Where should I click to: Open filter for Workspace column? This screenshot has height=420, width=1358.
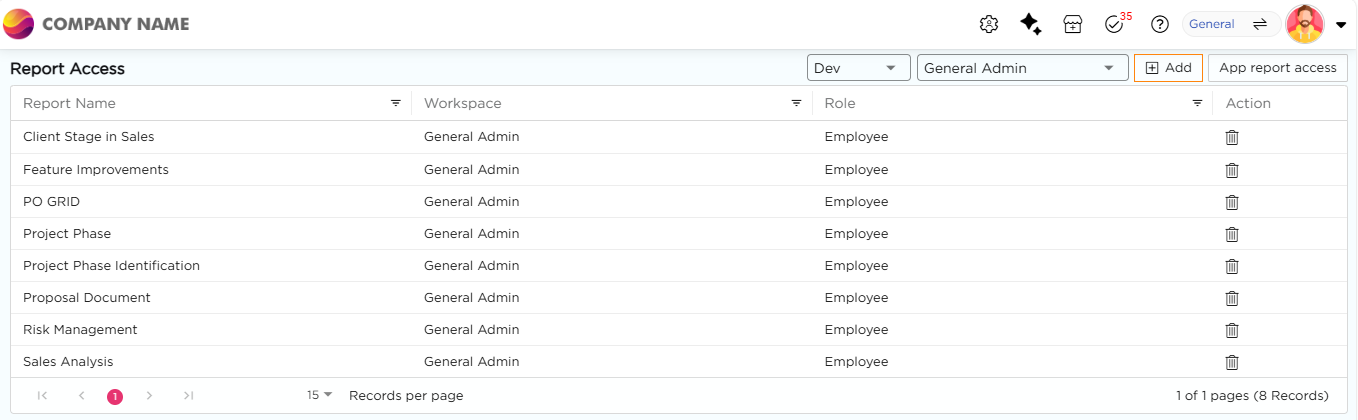coord(797,103)
